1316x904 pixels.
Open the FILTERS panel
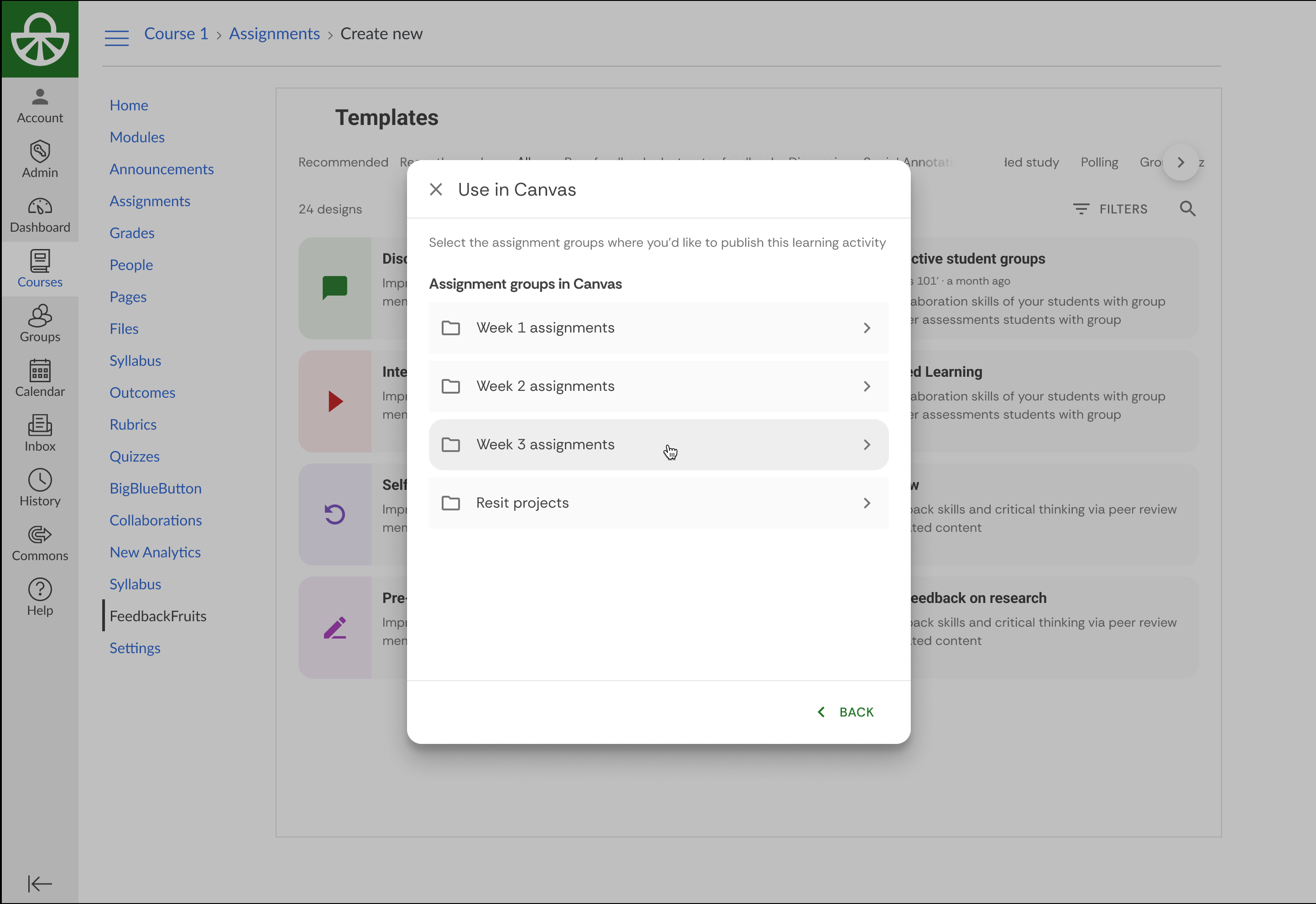(x=1110, y=209)
